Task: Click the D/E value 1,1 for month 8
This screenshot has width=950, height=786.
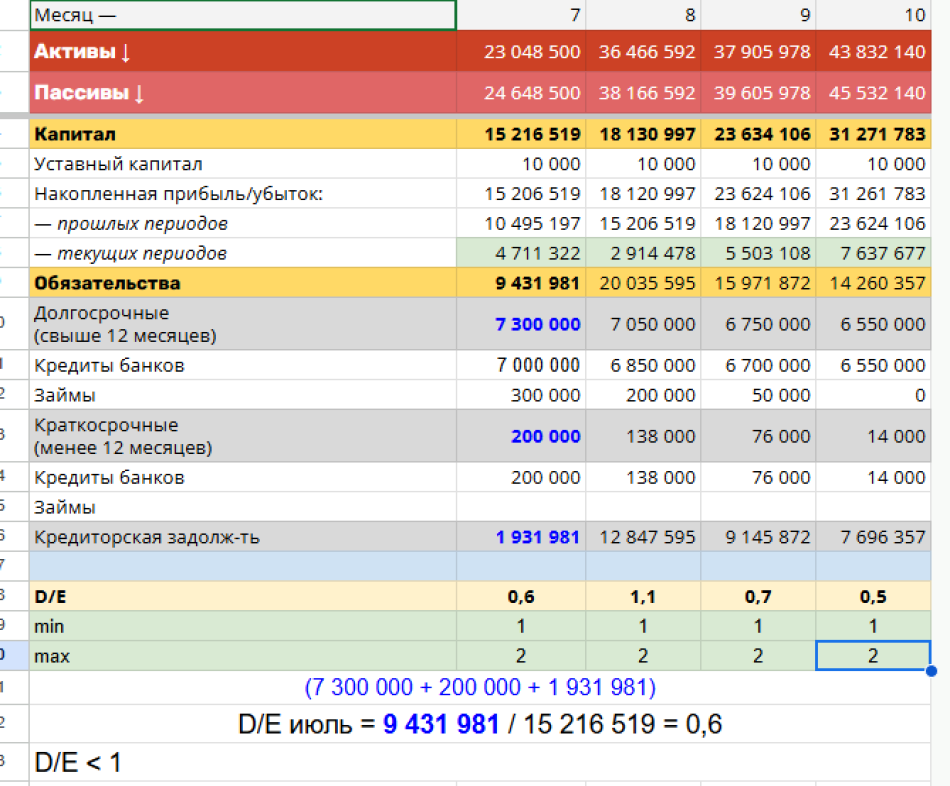Action: (643, 597)
